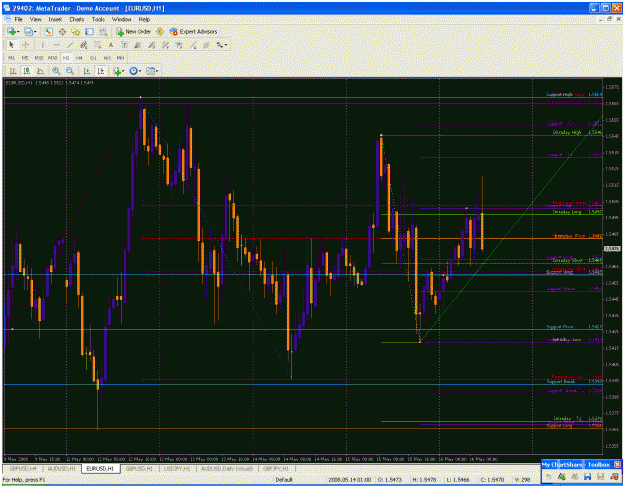This screenshot has height=486, width=625.
Task: Select the Trendline drawing tool
Action: coord(70,45)
